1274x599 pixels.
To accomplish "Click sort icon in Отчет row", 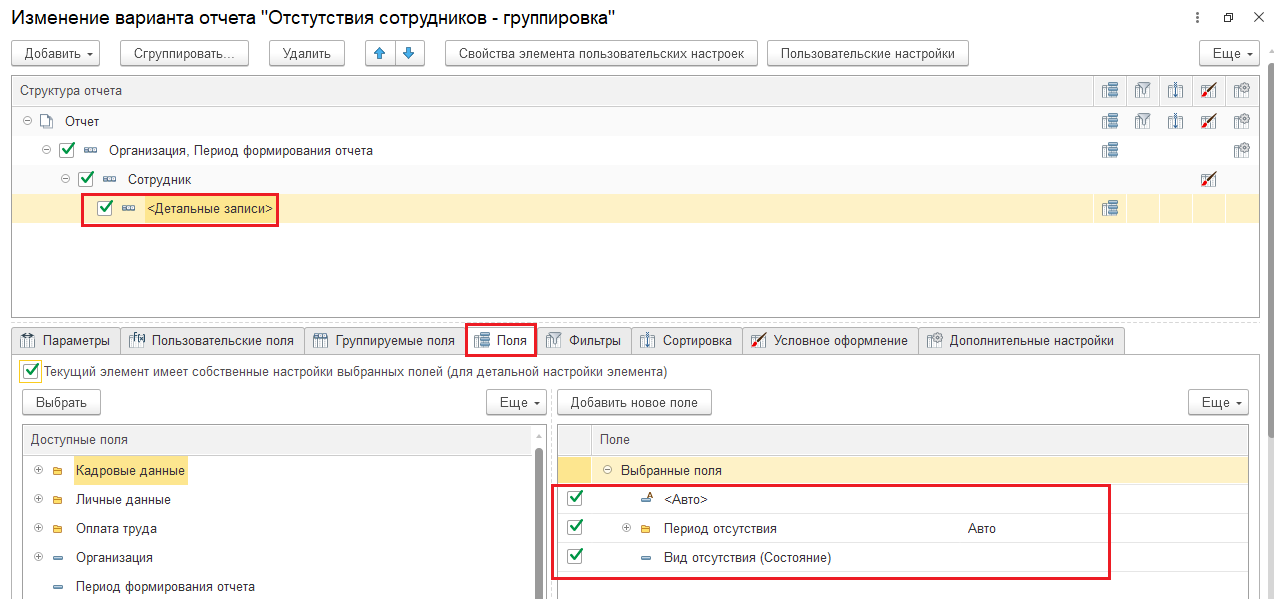I will point(1175,121).
